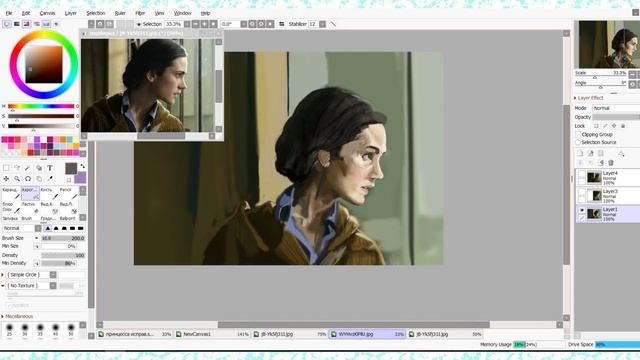
Task: Toggle lock all on layer
Action: coord(623,126)
